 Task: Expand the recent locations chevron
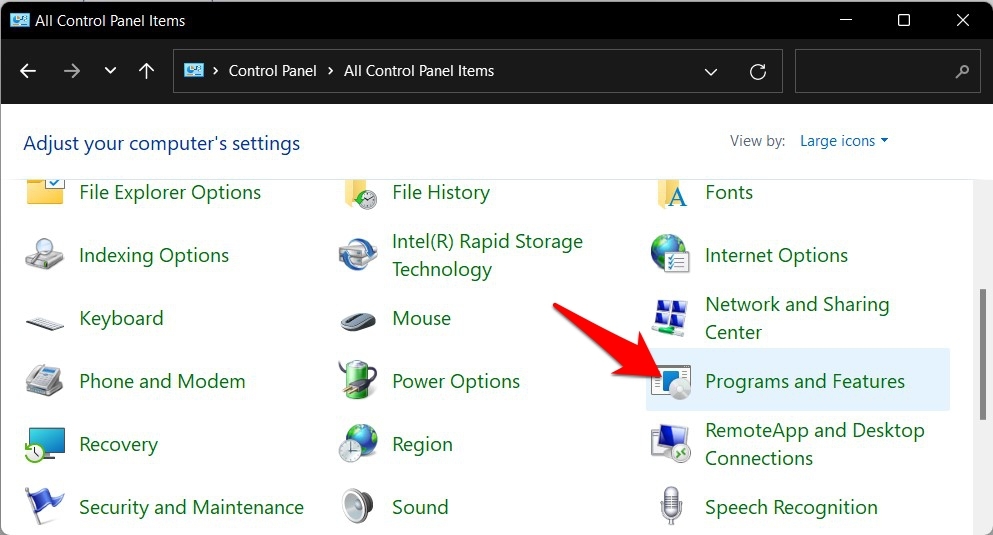pyautogui.click(x=110, y=71)
